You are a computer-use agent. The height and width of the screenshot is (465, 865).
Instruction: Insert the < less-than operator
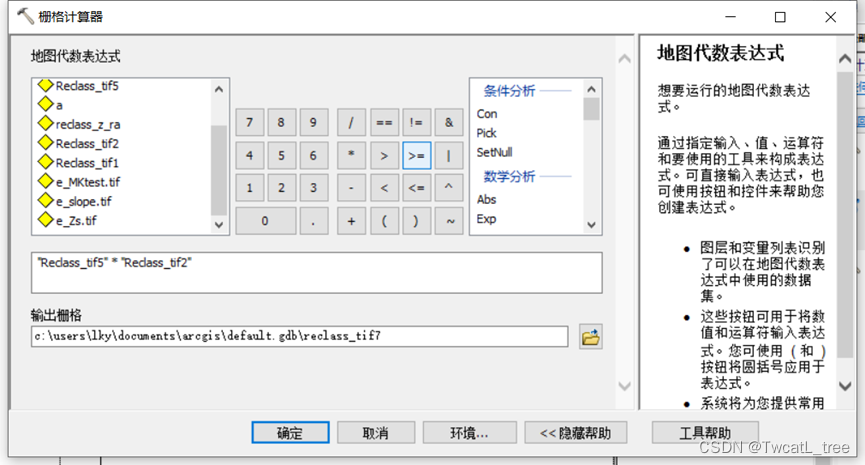click(384, 188)
